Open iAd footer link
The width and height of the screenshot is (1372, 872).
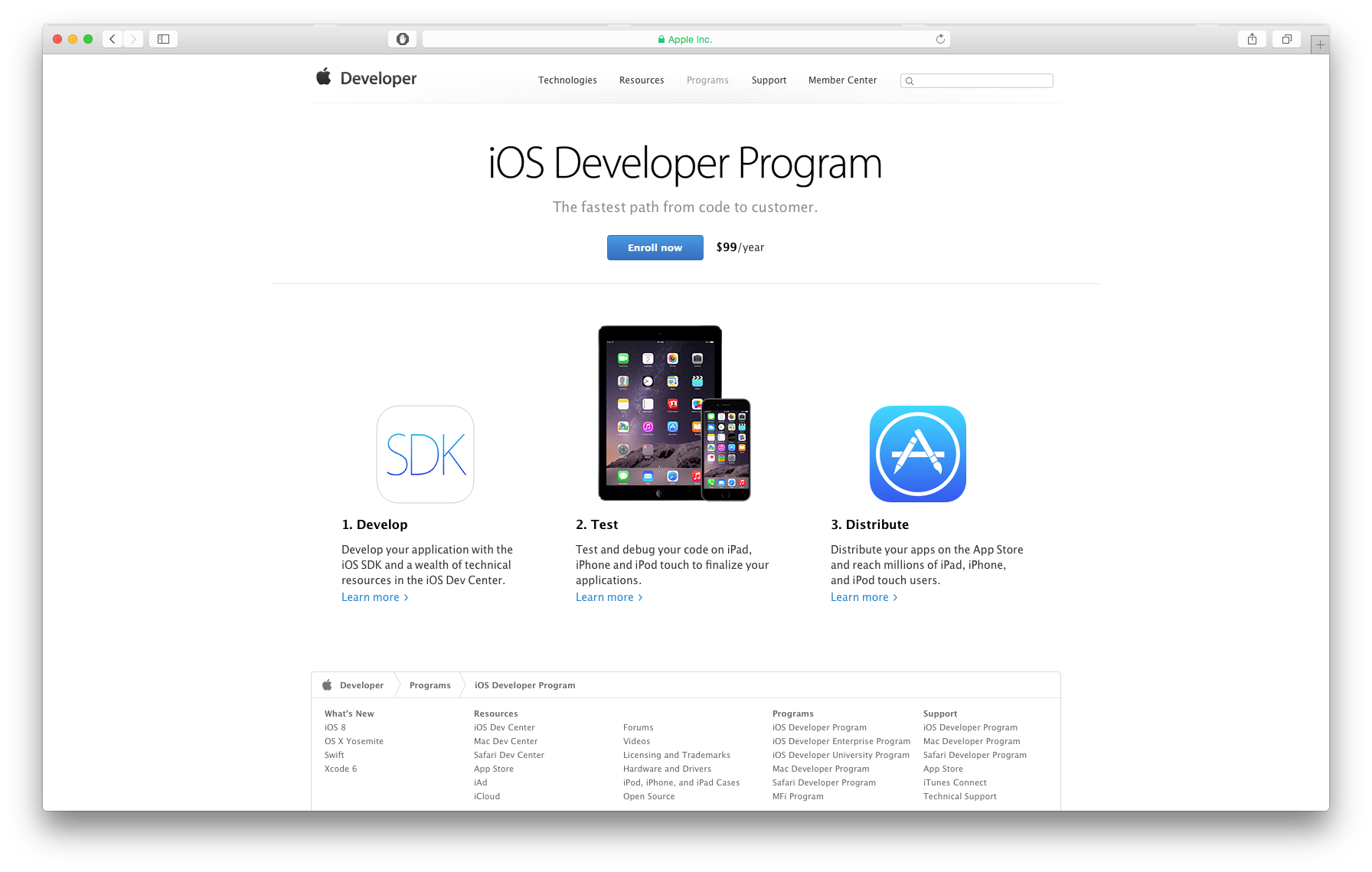[481, 782]
